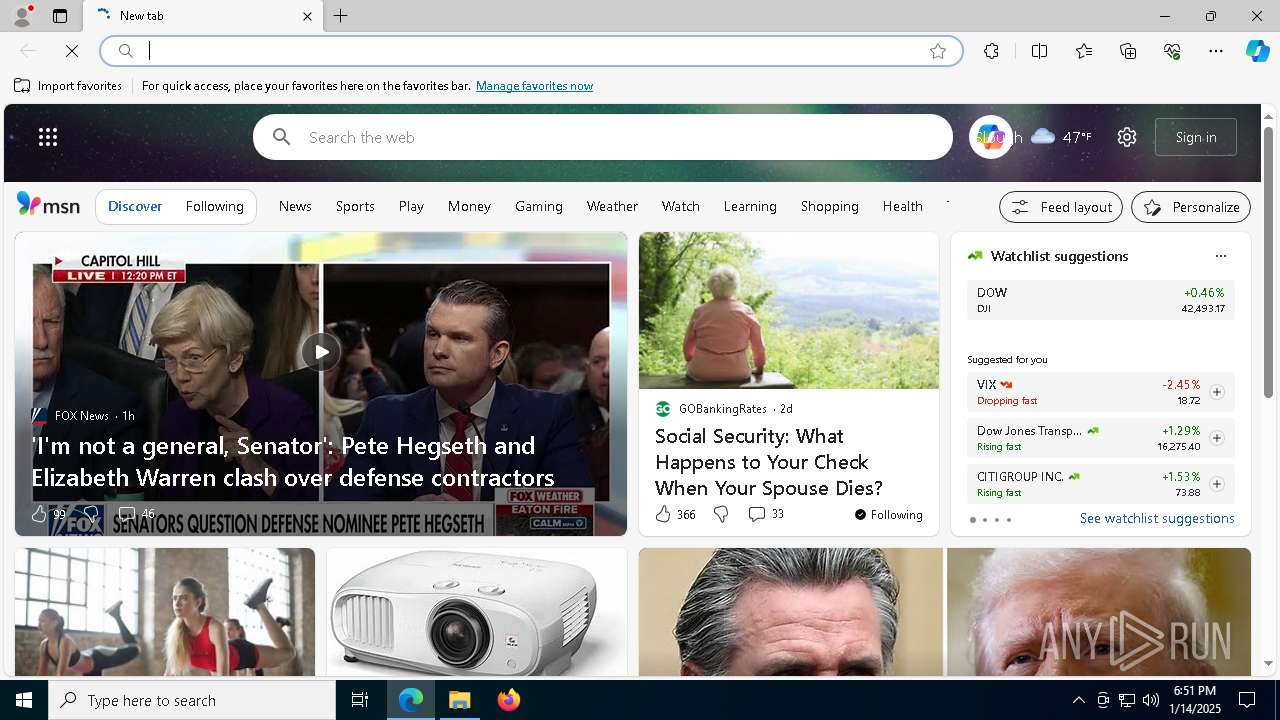The image size is (1280, 720).
Task: Open the tab actions menu icon
Action: (x=60, y=16)
